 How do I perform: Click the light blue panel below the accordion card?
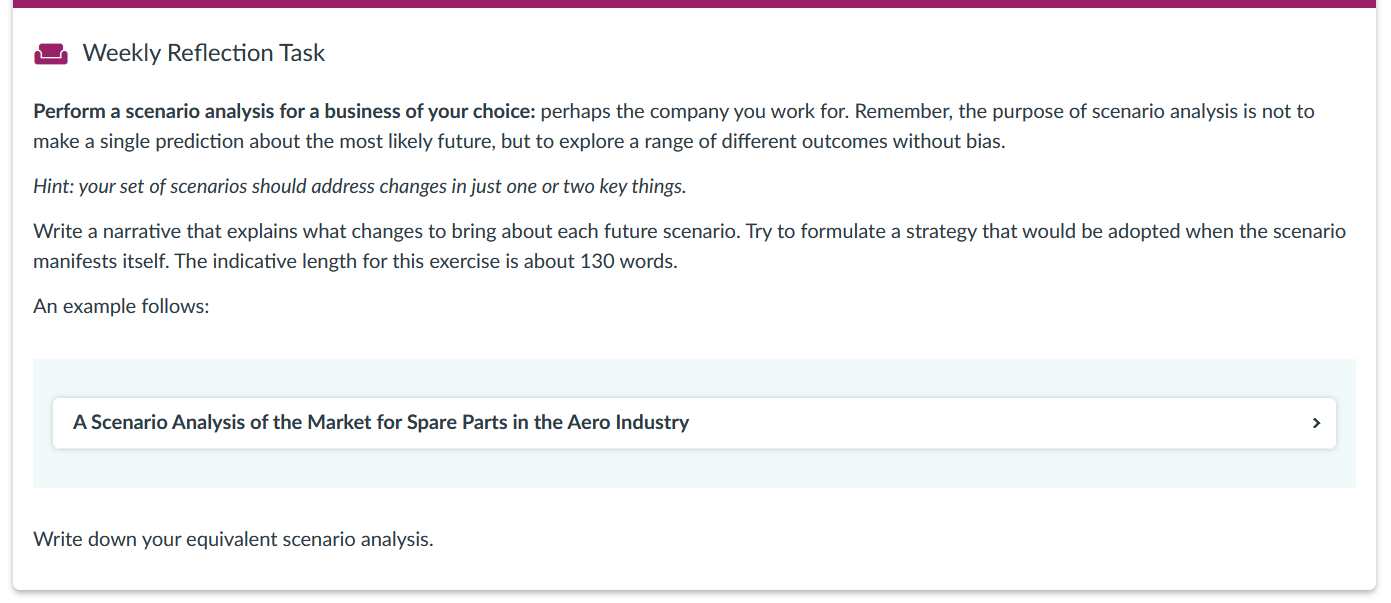point(694,469)
